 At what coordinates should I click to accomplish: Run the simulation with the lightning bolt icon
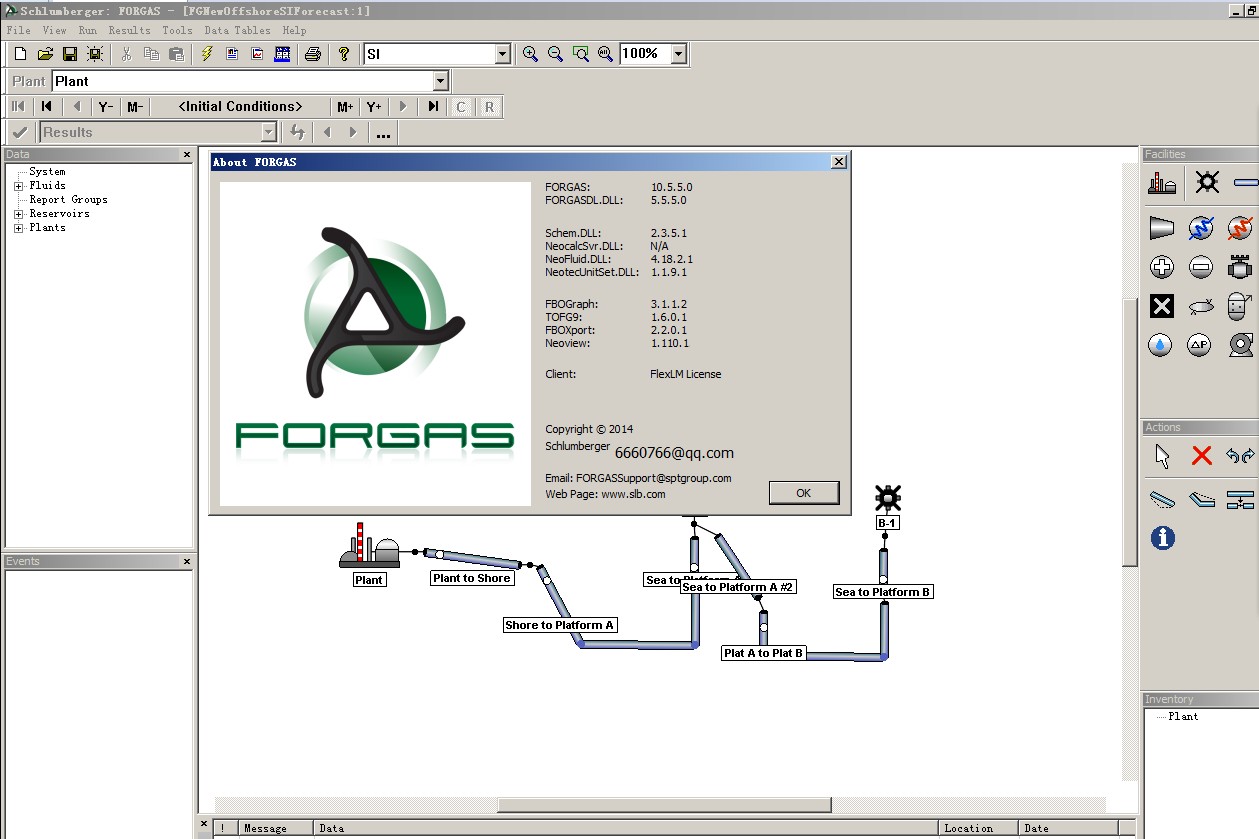pos(206,53)
